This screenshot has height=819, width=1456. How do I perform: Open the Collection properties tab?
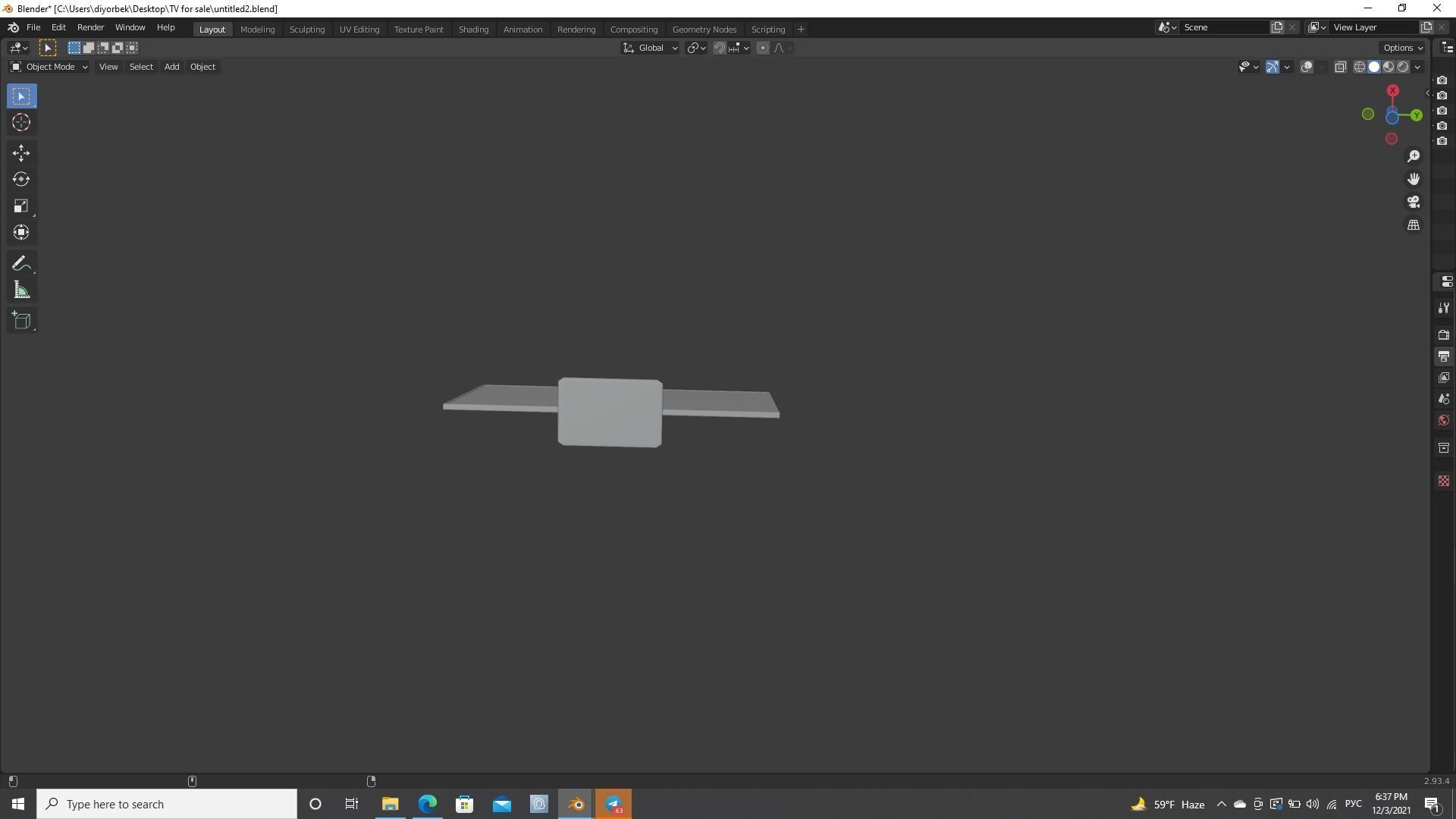tap(1443, 448)
